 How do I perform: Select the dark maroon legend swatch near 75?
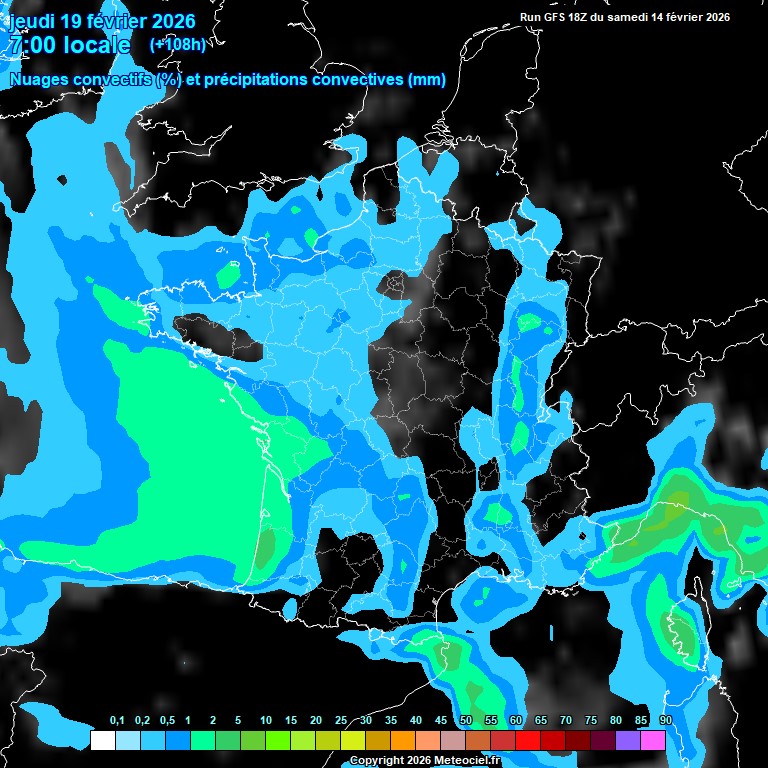point(577,740)
